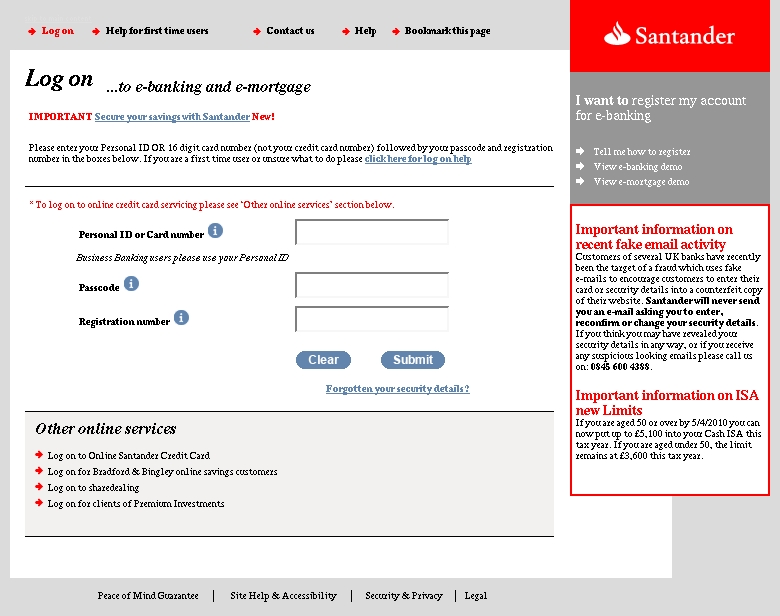Click the red arrow beside Online Santander Credit Card
The image size is (780, 616).
point(39,455)
